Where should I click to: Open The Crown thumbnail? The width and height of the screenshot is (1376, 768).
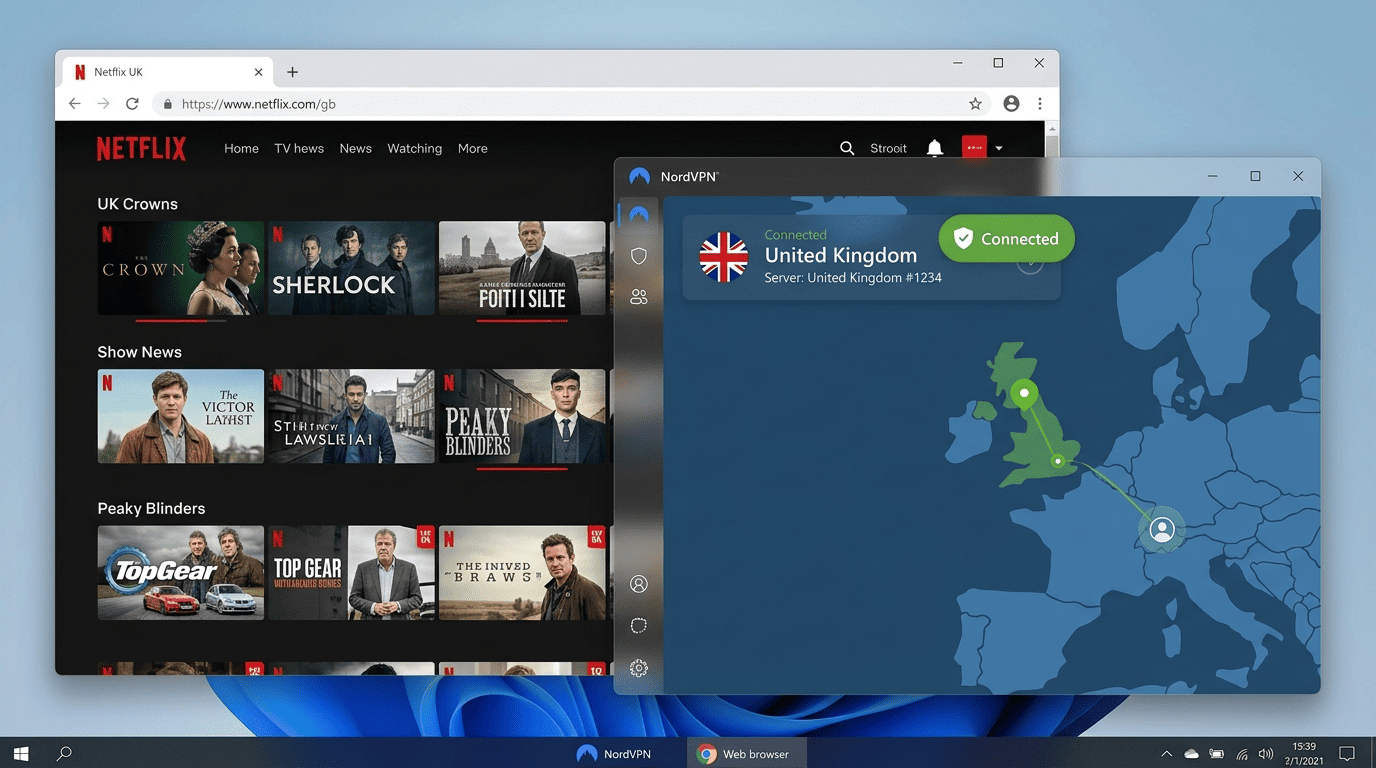(x=181, y=268)
